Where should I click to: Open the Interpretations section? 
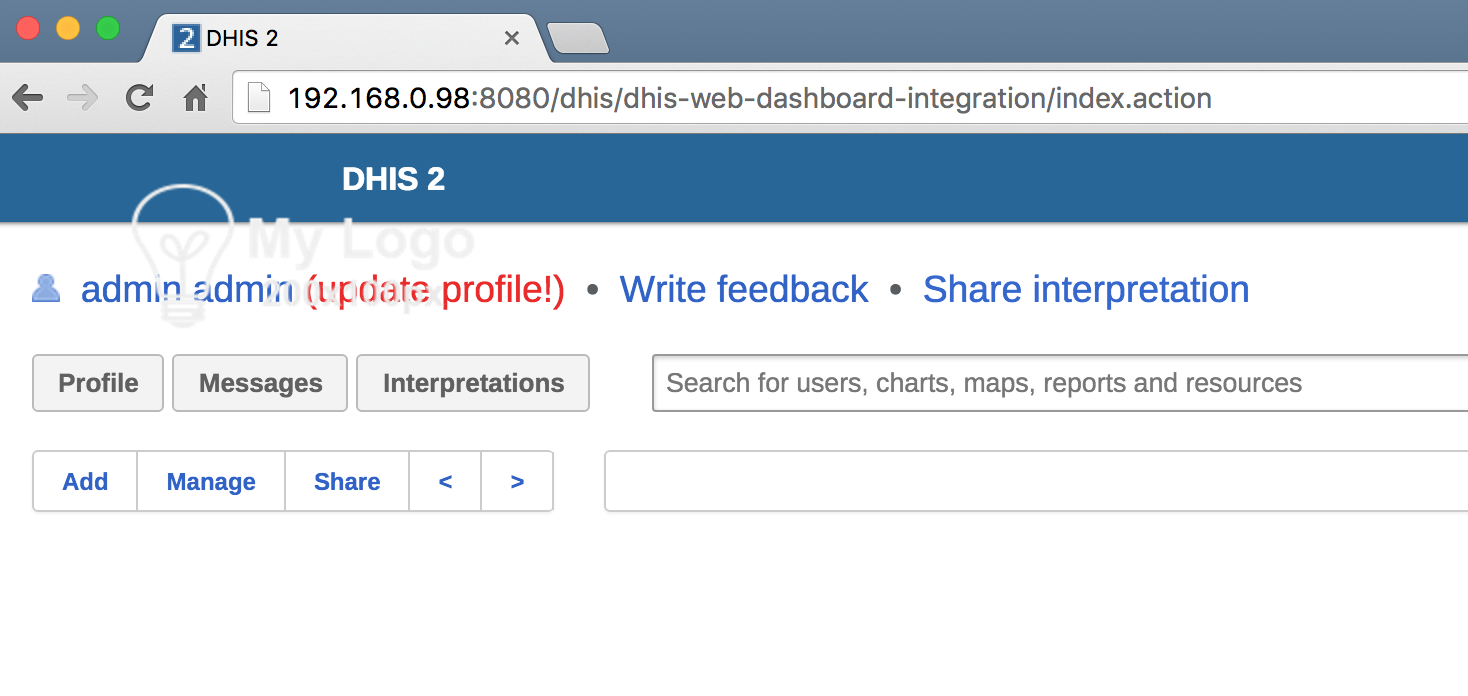coord(473,383)
